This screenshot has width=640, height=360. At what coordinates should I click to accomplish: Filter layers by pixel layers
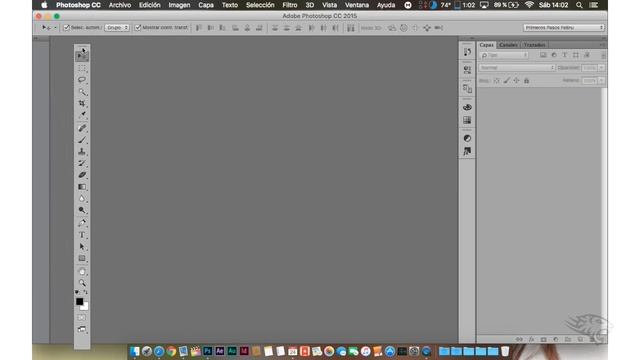pos(543,55)
